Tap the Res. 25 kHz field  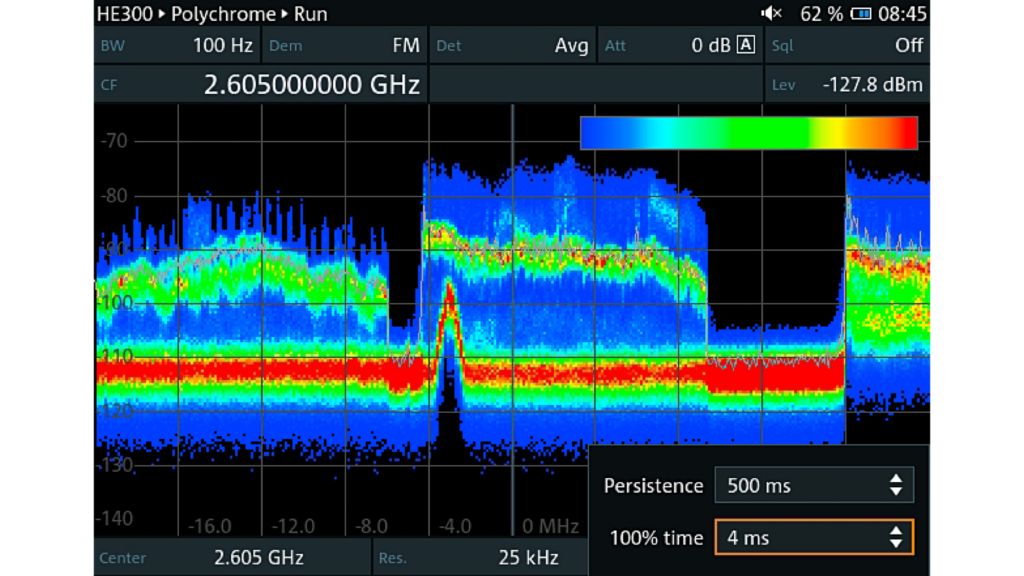coord(480,557)
